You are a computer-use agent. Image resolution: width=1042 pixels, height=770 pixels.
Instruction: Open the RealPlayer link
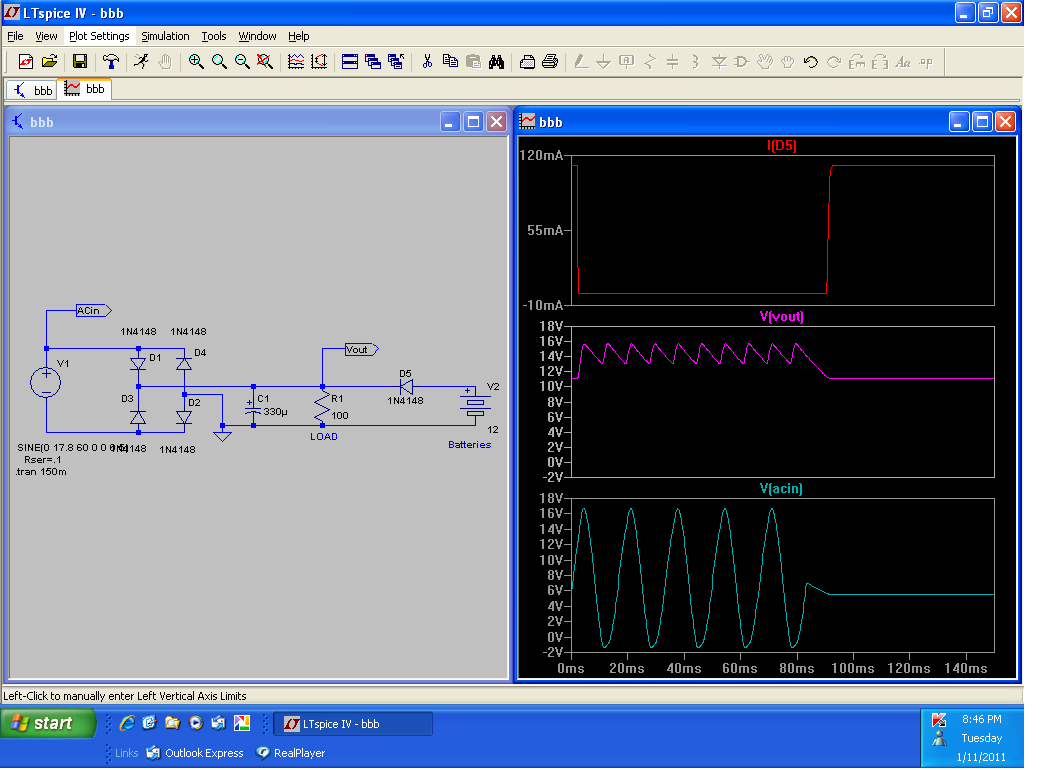coord(290,753)
